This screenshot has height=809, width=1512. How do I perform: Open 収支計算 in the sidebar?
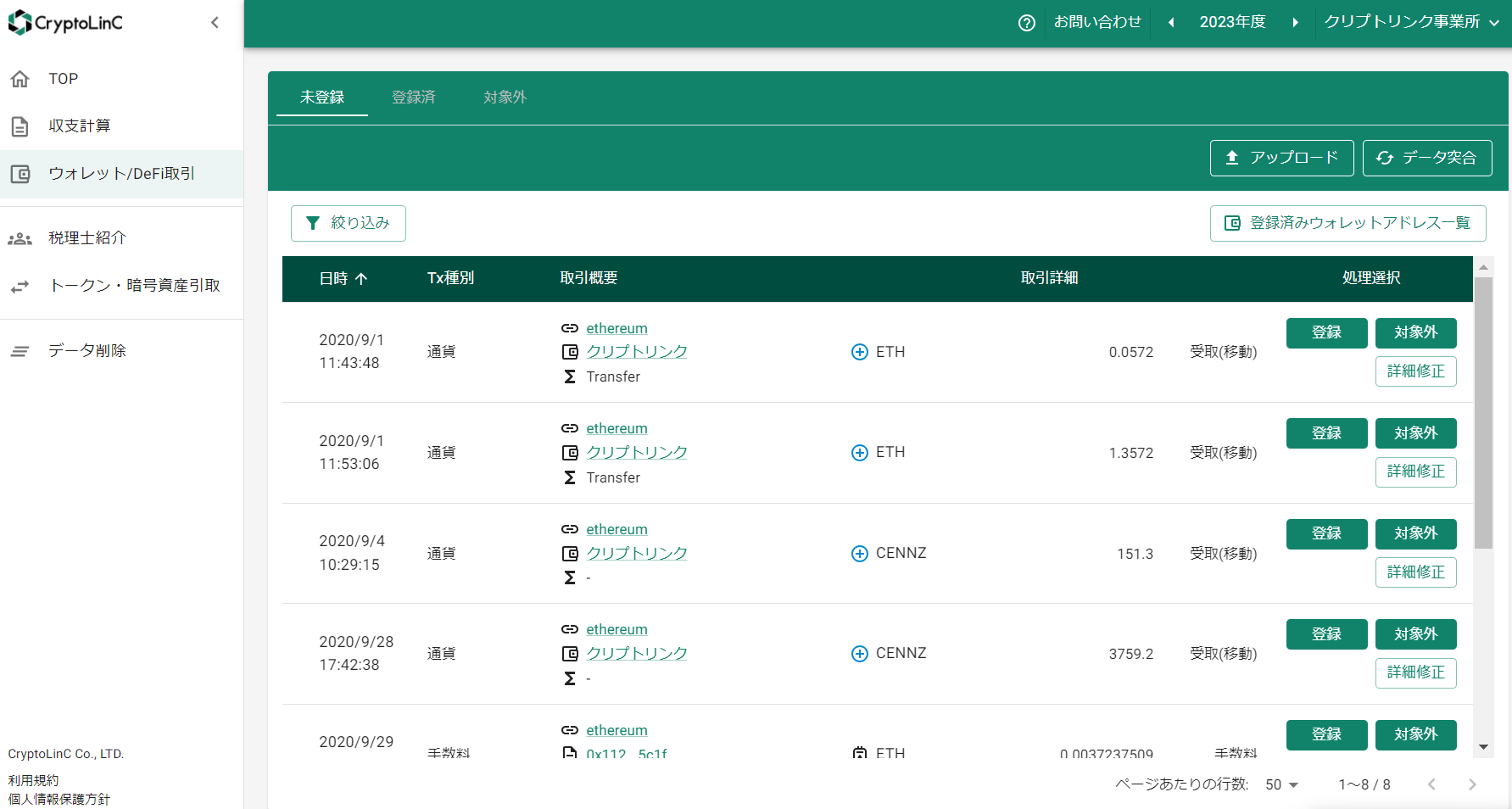(x=79, y=126)
